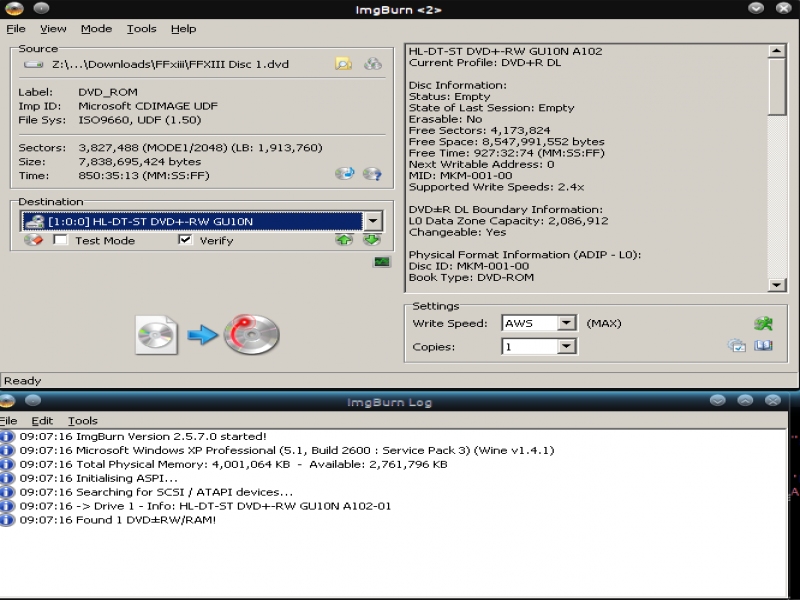Click the image information question-mark disc icon
The height and width of the screenshot is (600, 800).
pos(373,173)
